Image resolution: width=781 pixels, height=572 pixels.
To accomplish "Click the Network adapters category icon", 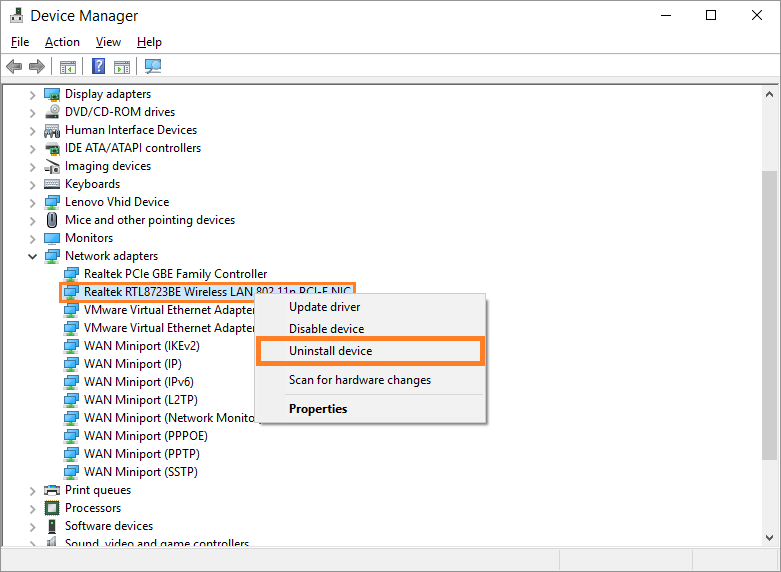I will (x=52, y=256).
